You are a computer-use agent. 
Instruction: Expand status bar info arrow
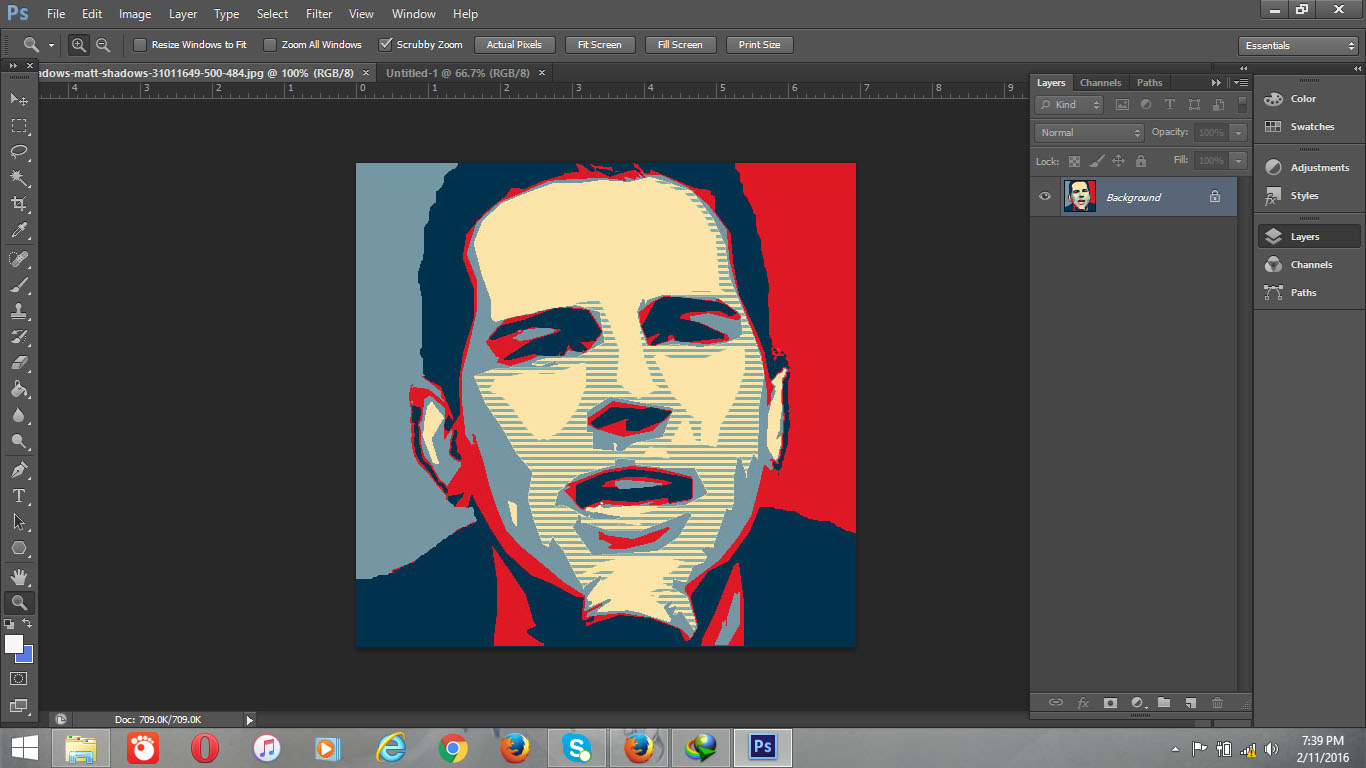click(x=249, y=720)
